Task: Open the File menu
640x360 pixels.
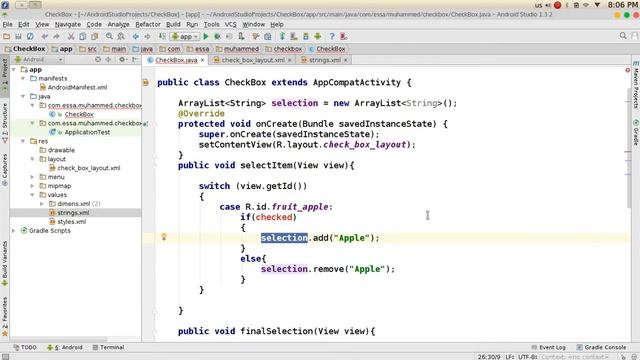Action: [7, 24]
